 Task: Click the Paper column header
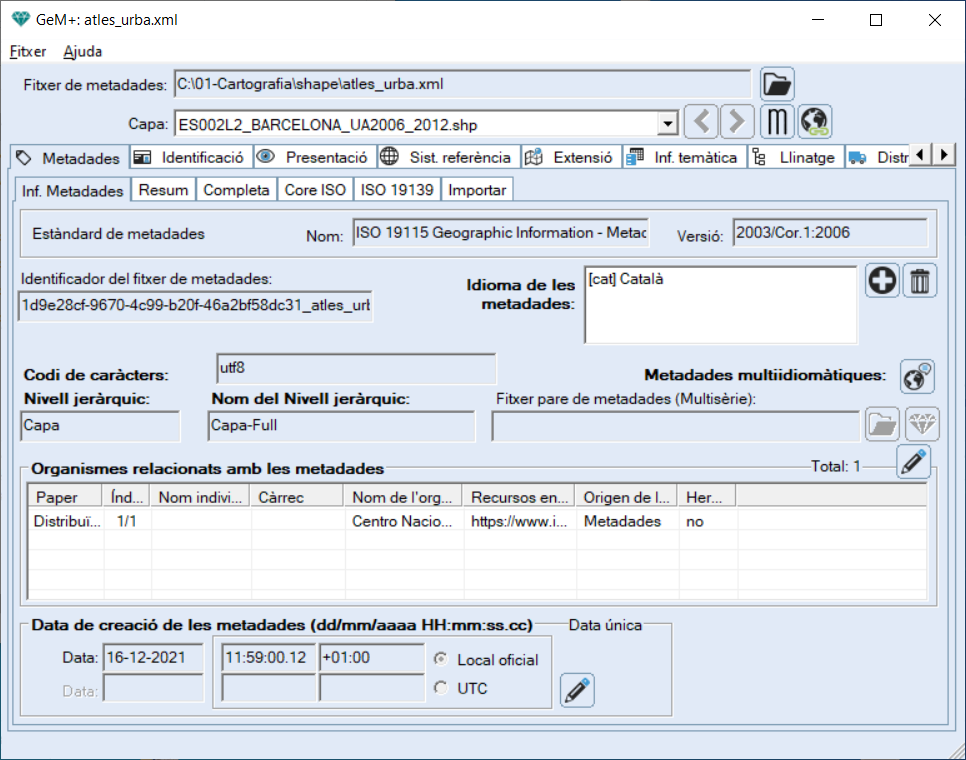(x=65, y=496)
